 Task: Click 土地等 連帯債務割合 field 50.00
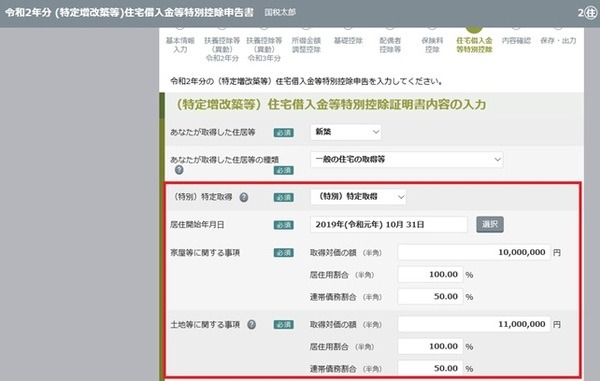pyautogui.click(x=430, y=368)
